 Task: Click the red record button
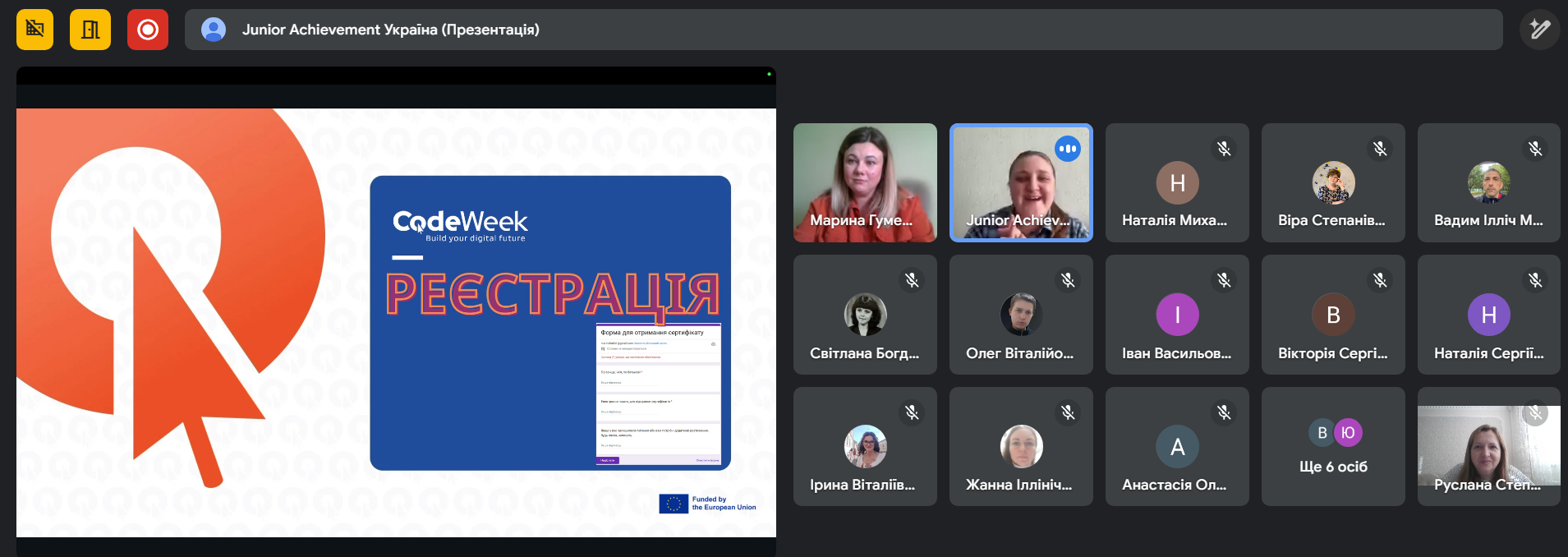(x=148, y=30)
